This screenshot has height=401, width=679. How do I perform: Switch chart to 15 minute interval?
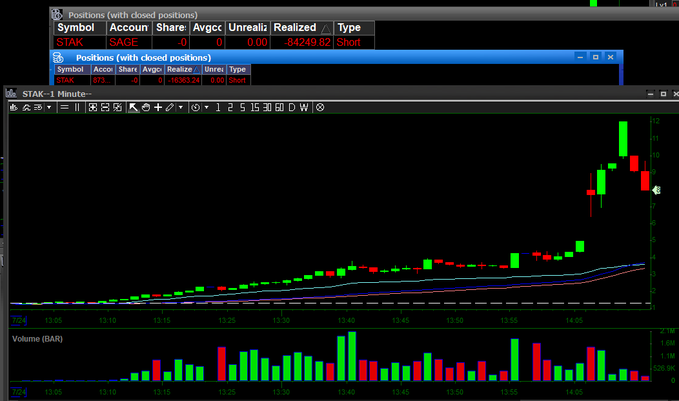click(x=255, y=107)
